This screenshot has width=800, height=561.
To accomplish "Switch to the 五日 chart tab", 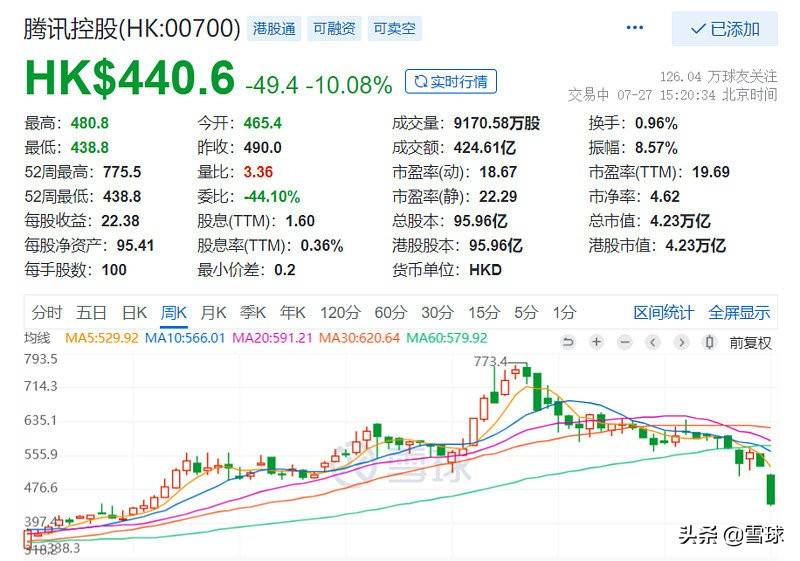I will point(91,312).
